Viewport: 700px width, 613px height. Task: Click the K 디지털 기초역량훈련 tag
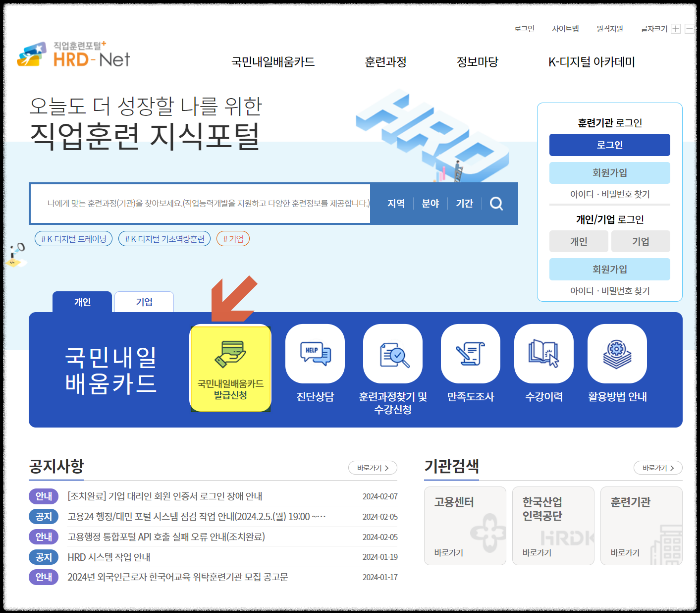pyautogui.click(x=164, y=239)
